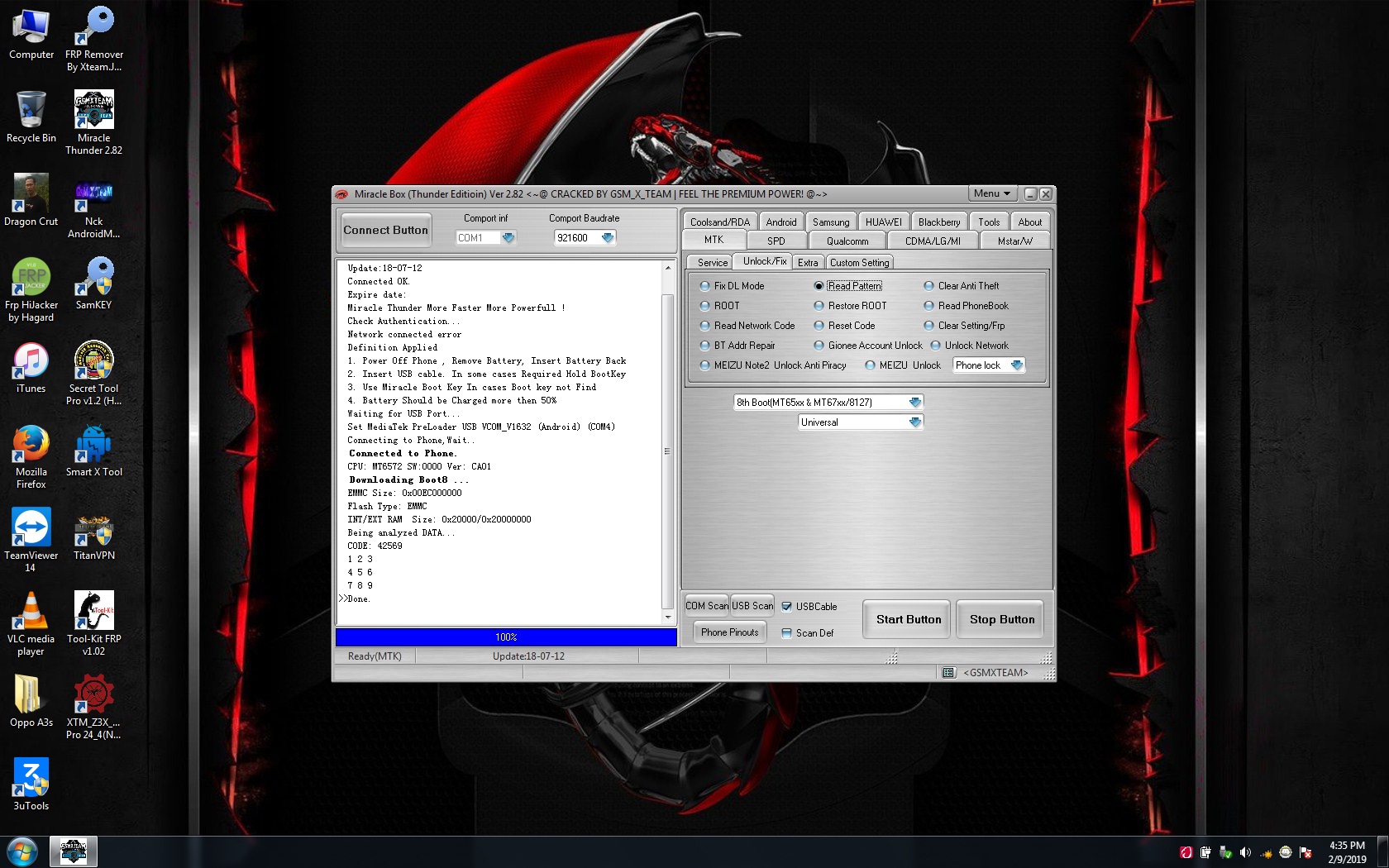Switch to the Samsung tab
Screen dimensions: 1389x868
pos(831,222)
